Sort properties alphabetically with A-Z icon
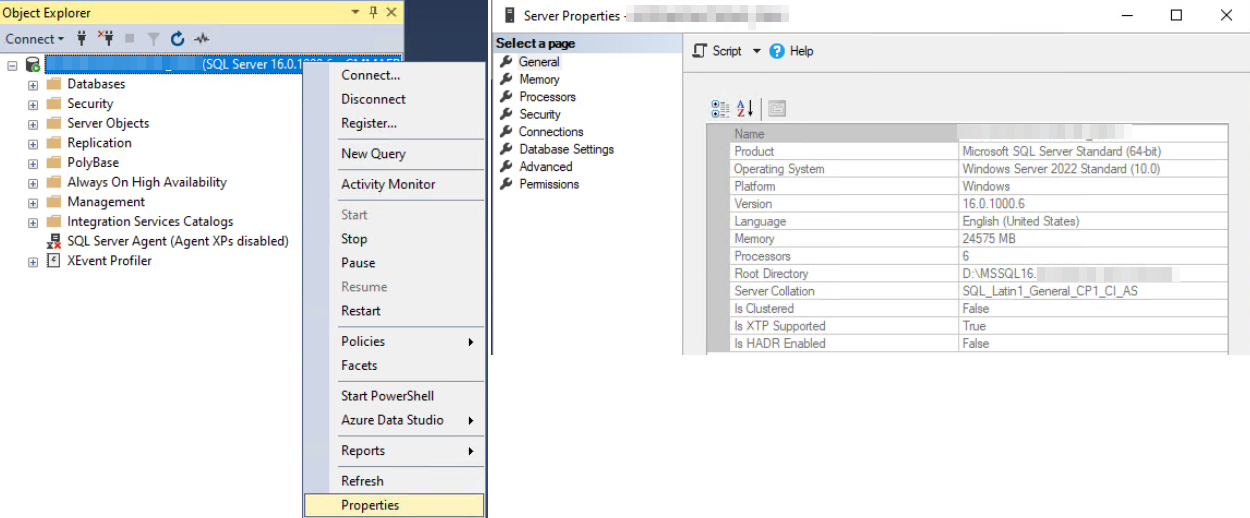This screenshot has height=518, width=1250. [x=745, y=108]
